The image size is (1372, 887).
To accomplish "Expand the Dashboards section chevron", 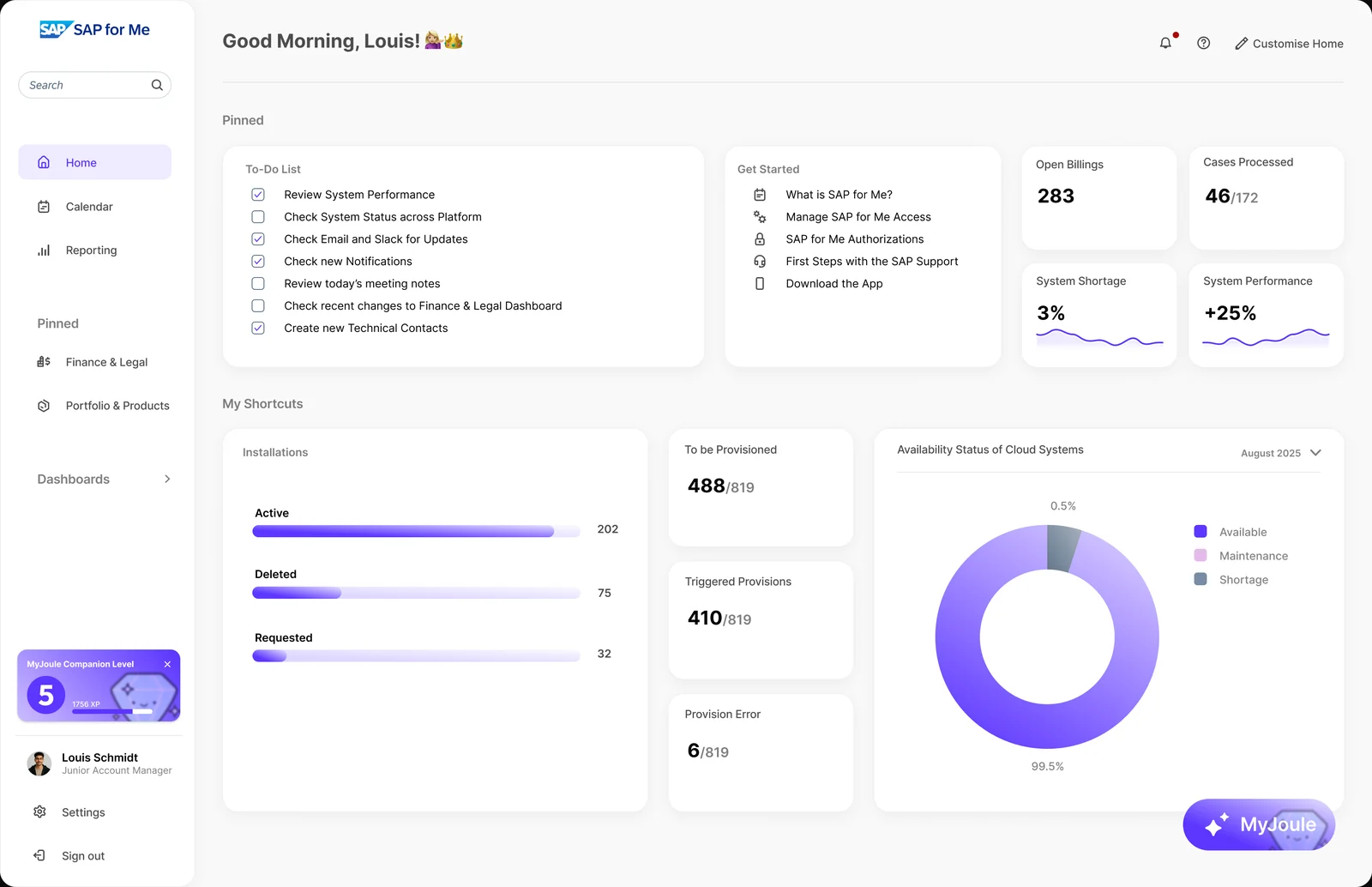I will click(x=167, y=479).
